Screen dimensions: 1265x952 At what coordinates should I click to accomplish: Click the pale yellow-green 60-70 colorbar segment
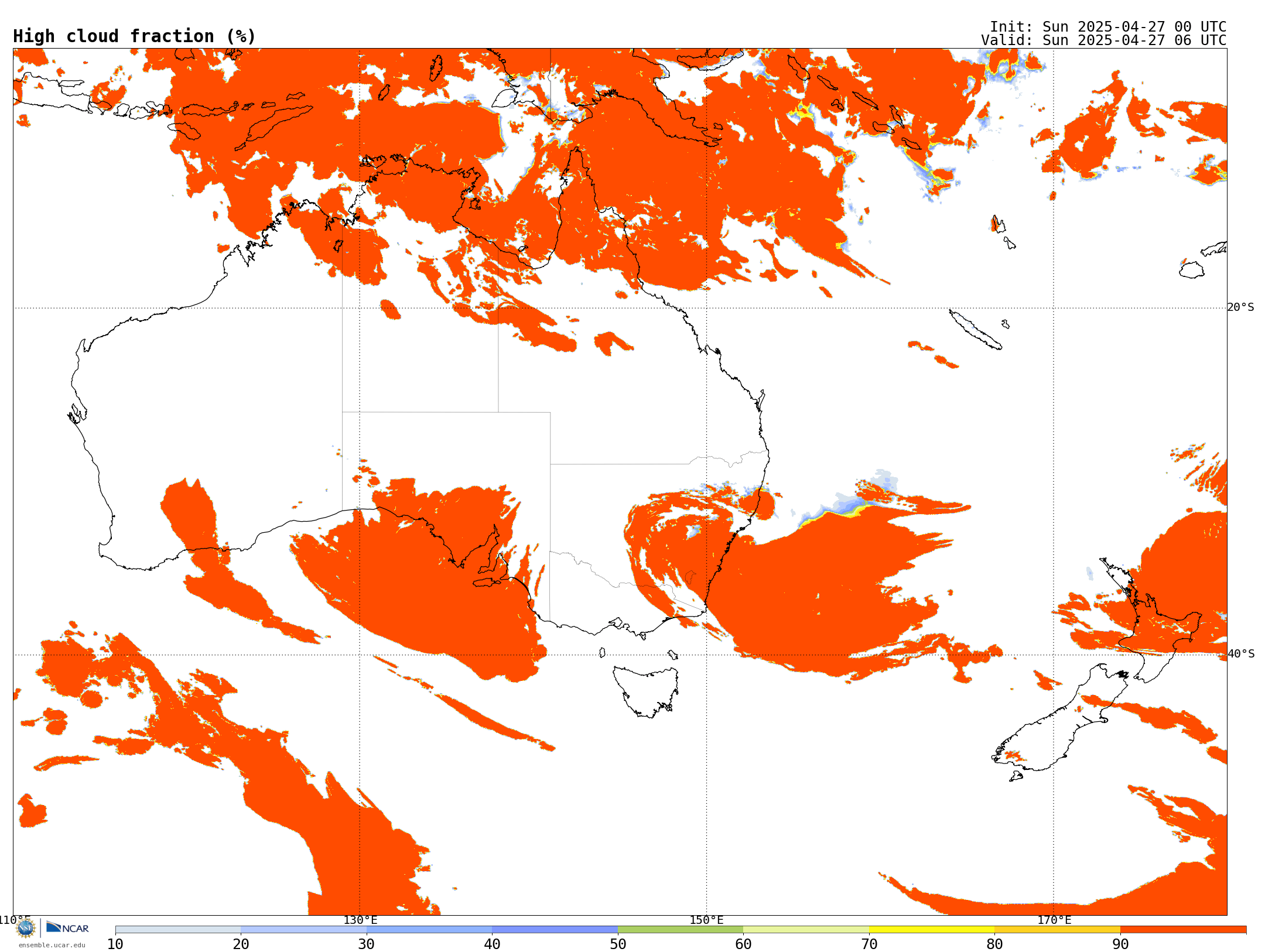(806, 930)
